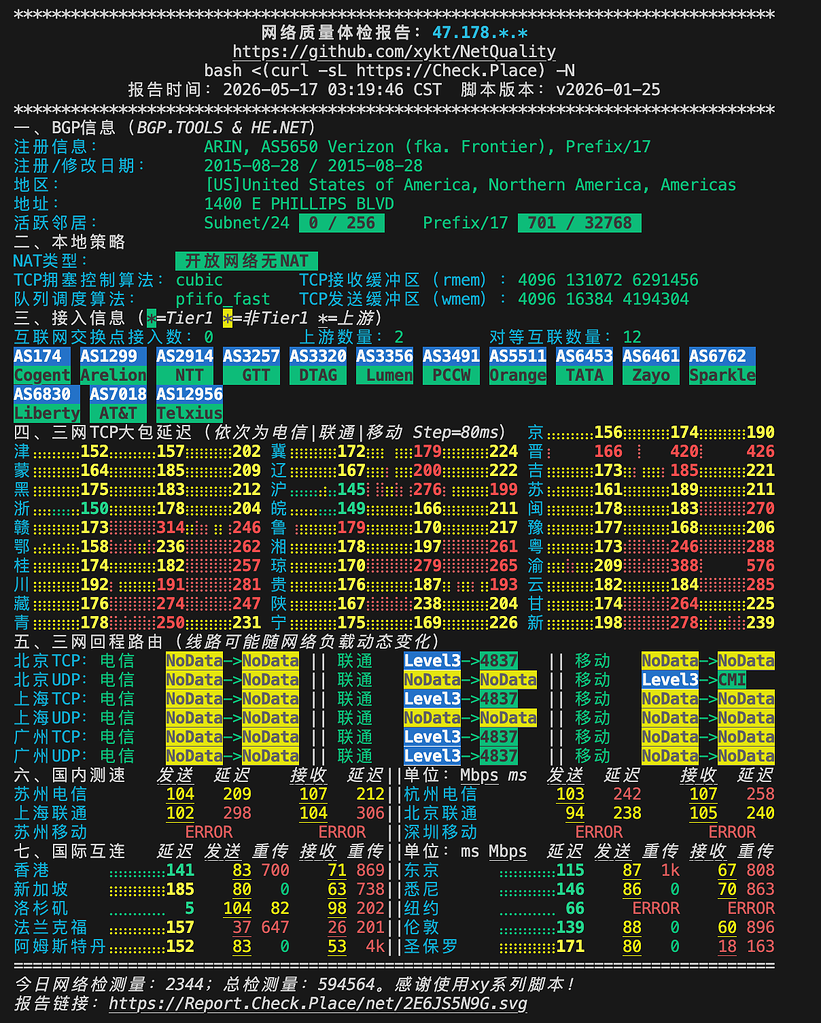Open the github.com/xykt/NetQuality link

[394, 52]
